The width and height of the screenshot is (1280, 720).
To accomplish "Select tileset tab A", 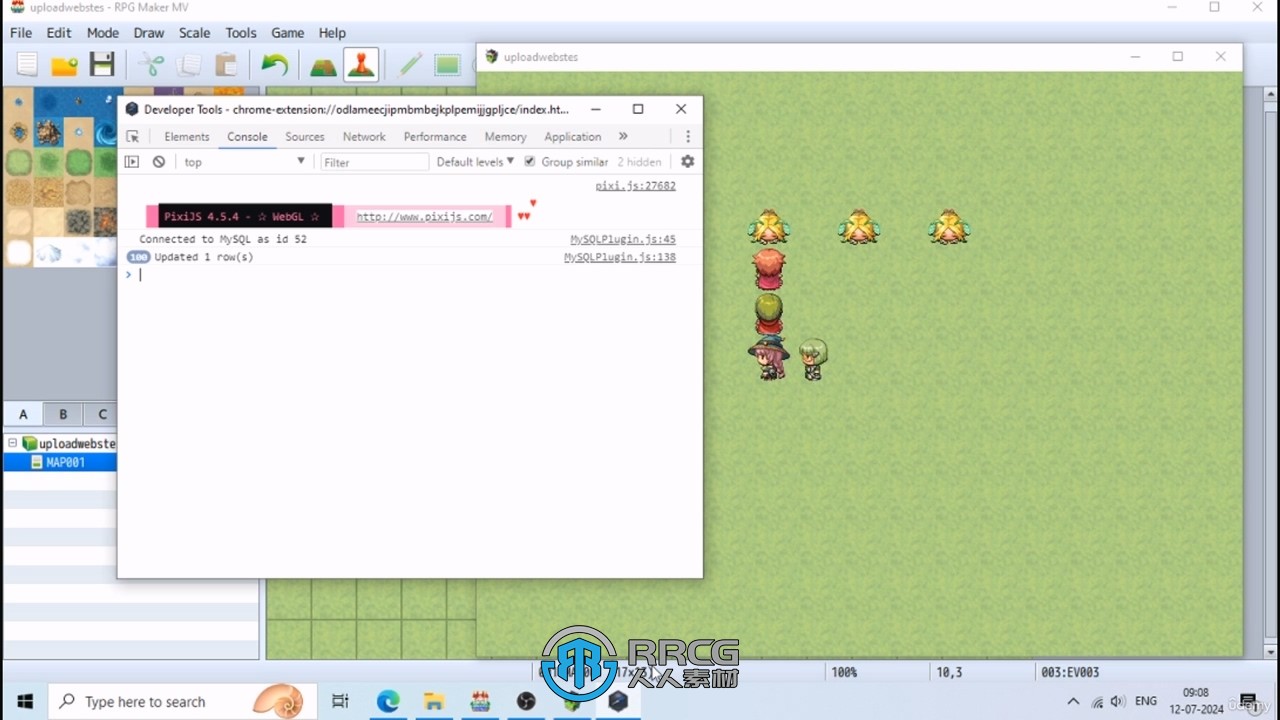I will [x=23, y=414].
